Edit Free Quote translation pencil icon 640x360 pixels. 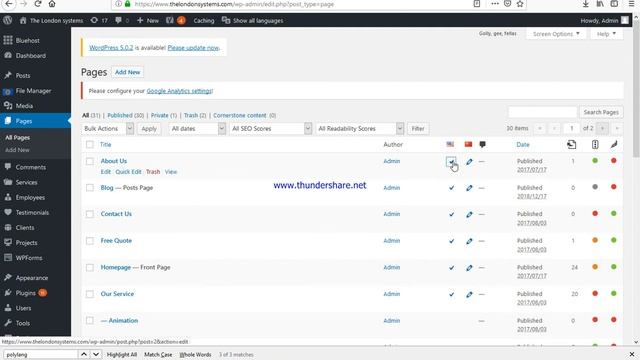(x=469, y=241)
